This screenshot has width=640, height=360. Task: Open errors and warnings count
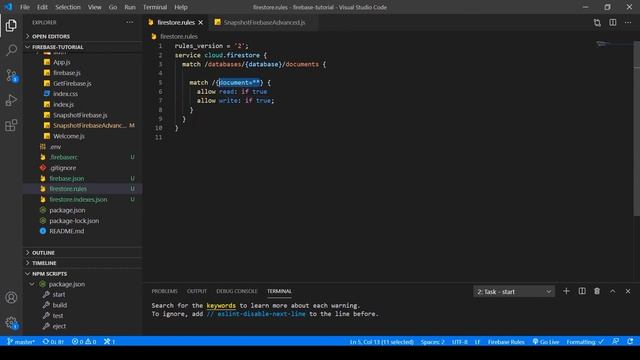tap(84, 342)
